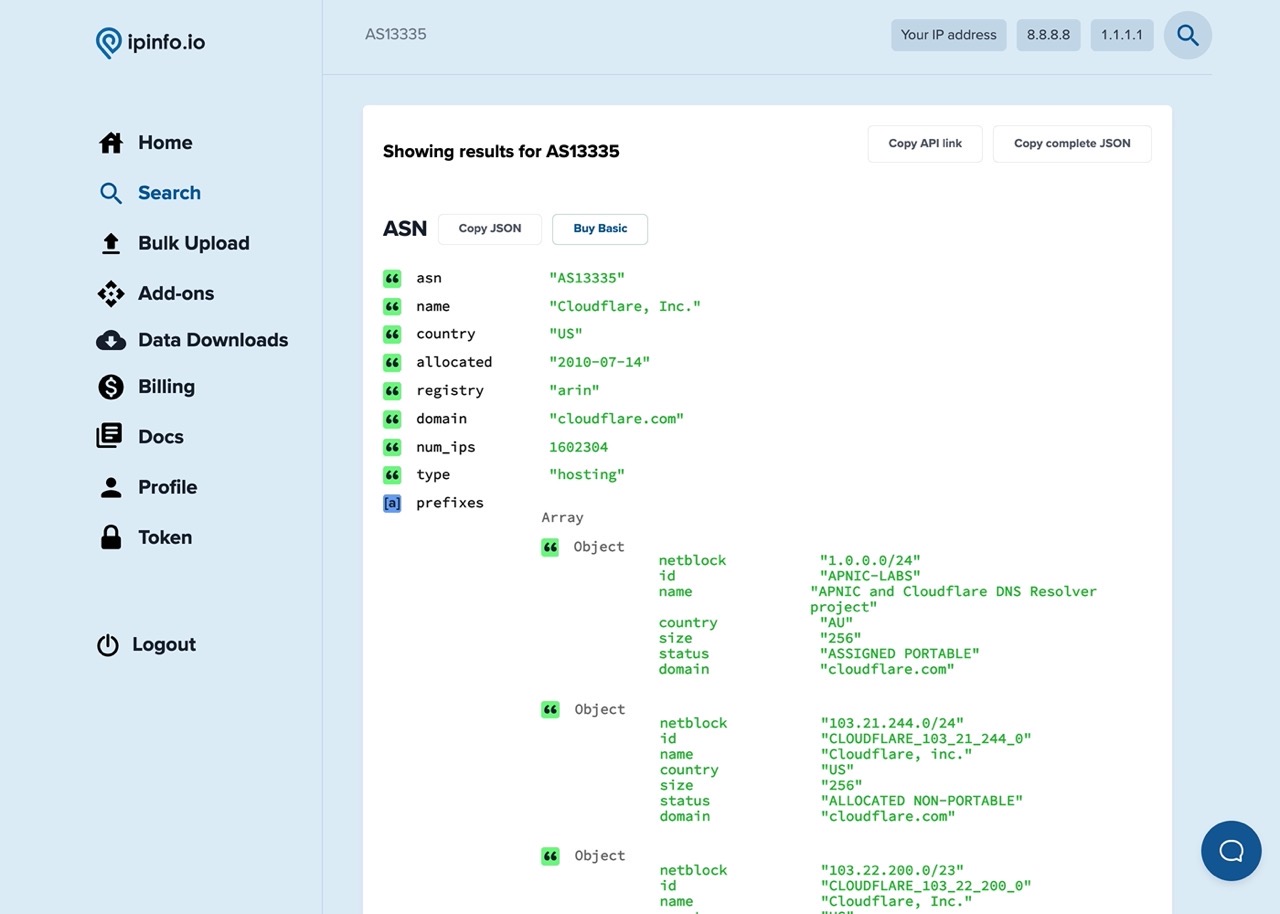Open the chat support bubble
The height and width of the screenshot is (914, 1280).
(x=1231, y=851)
